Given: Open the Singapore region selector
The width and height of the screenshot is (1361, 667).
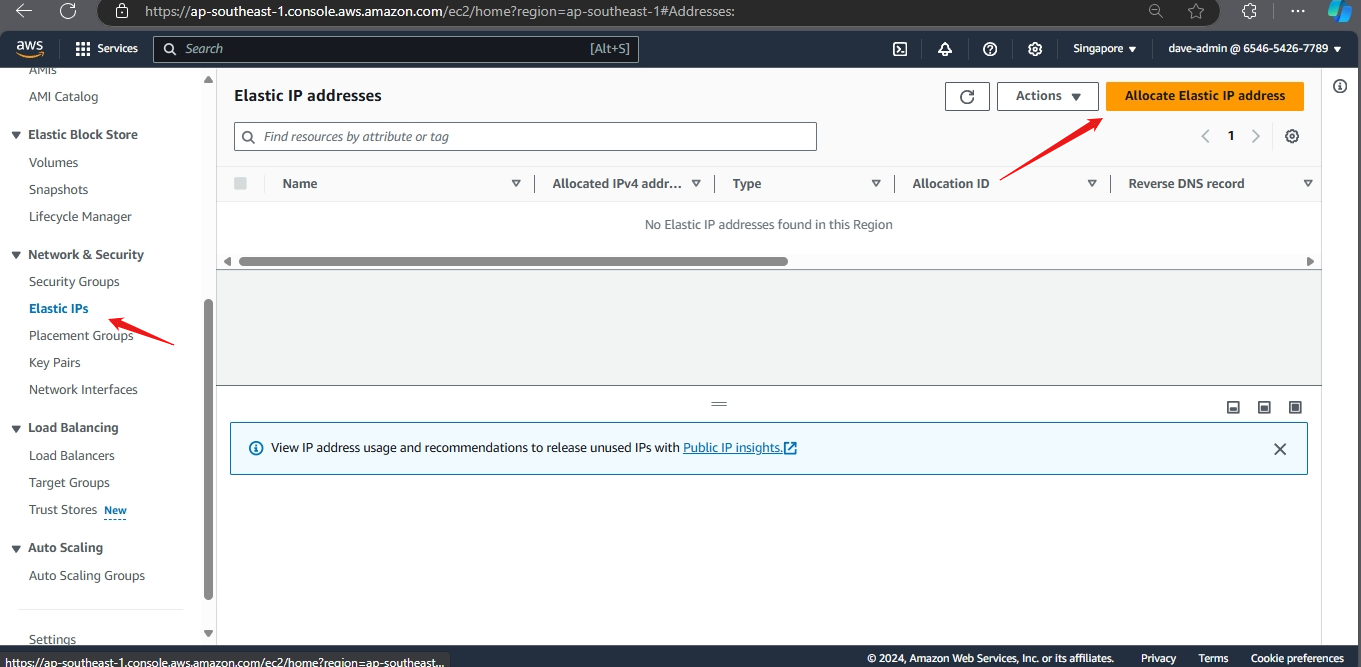Looking at the screenshot, I should click(x=1104, y=49).
